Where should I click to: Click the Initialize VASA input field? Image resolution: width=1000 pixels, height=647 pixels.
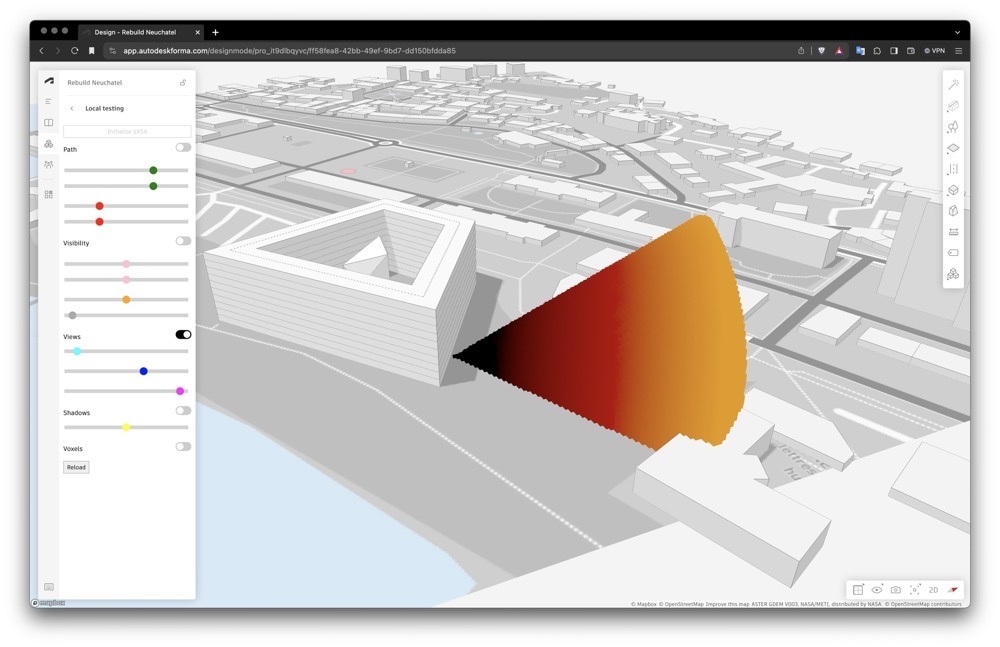coord(127,131)
